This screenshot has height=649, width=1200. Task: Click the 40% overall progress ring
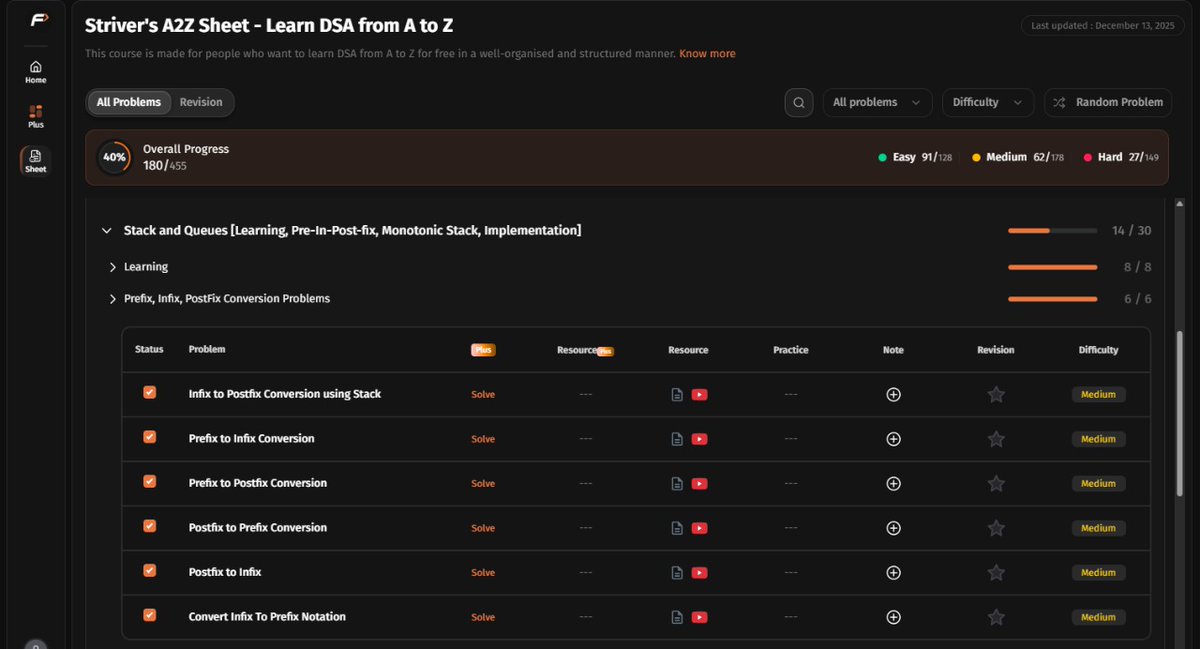[114, 157]
